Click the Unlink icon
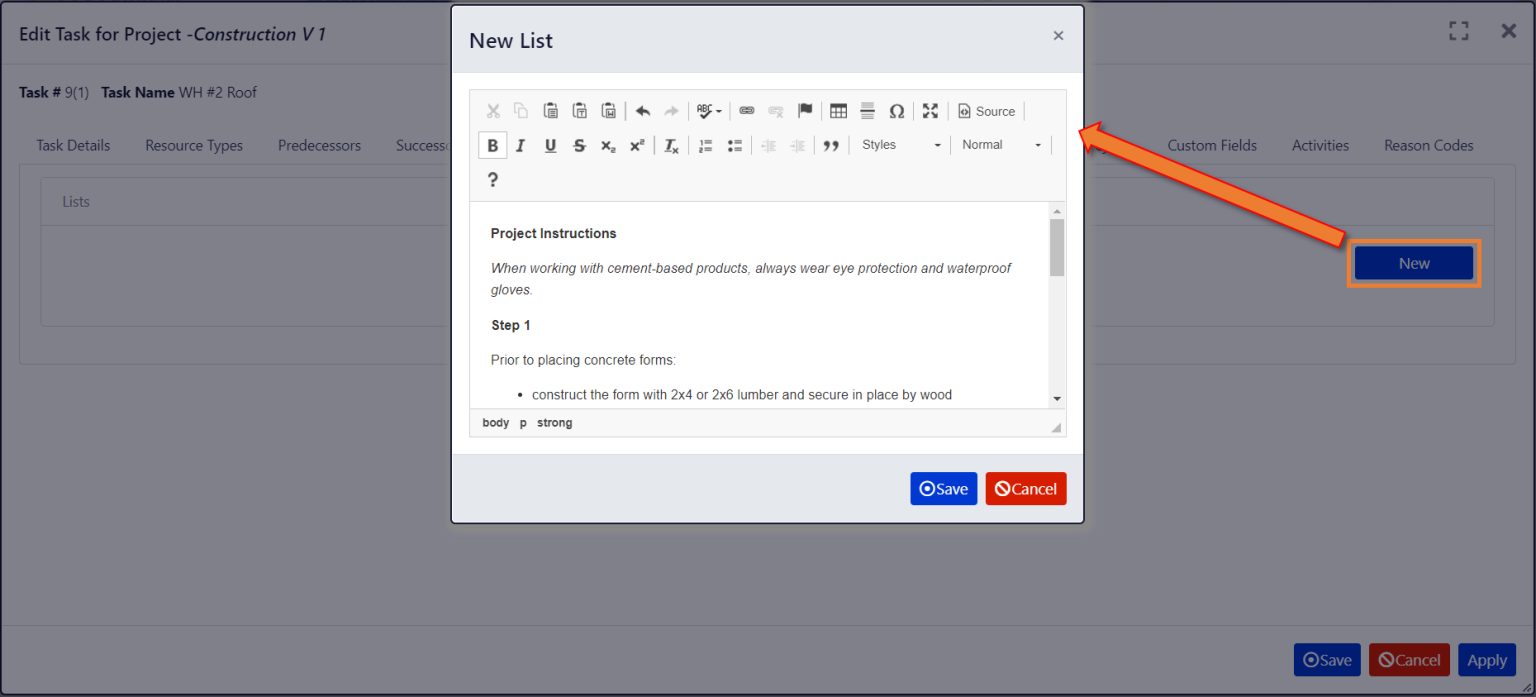Screen dimensions: 1536x697 (775, 111)
